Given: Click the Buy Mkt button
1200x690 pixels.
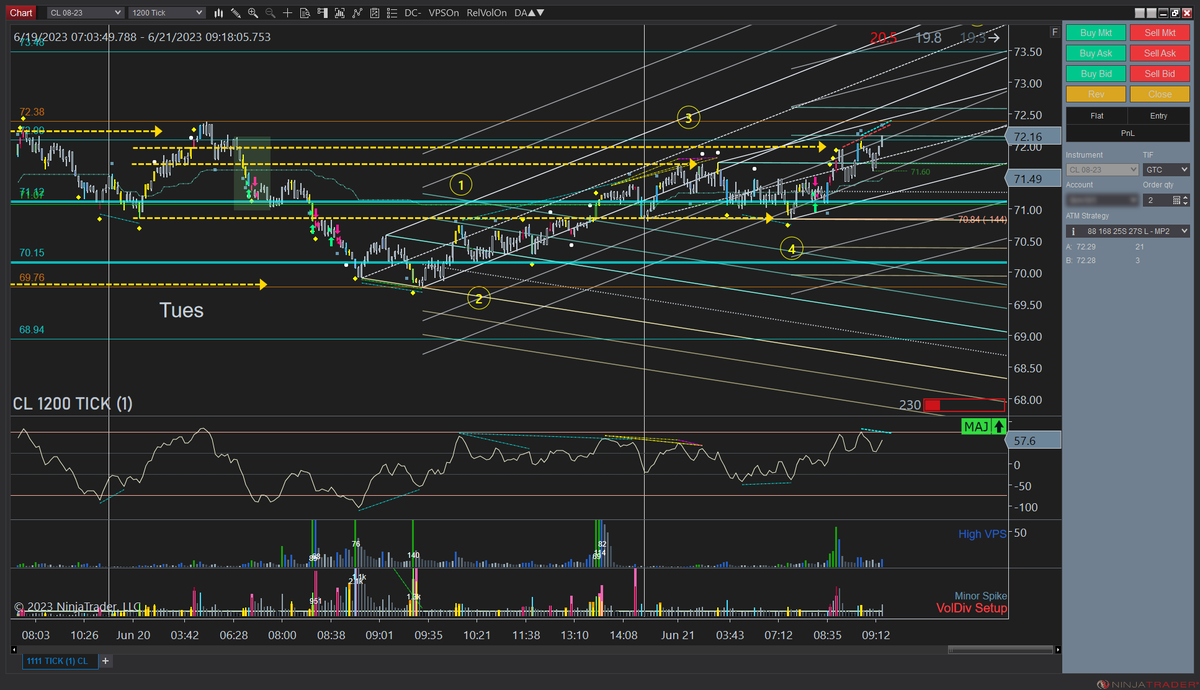Looking at the screenshot, I should [x=1096, y=33].
